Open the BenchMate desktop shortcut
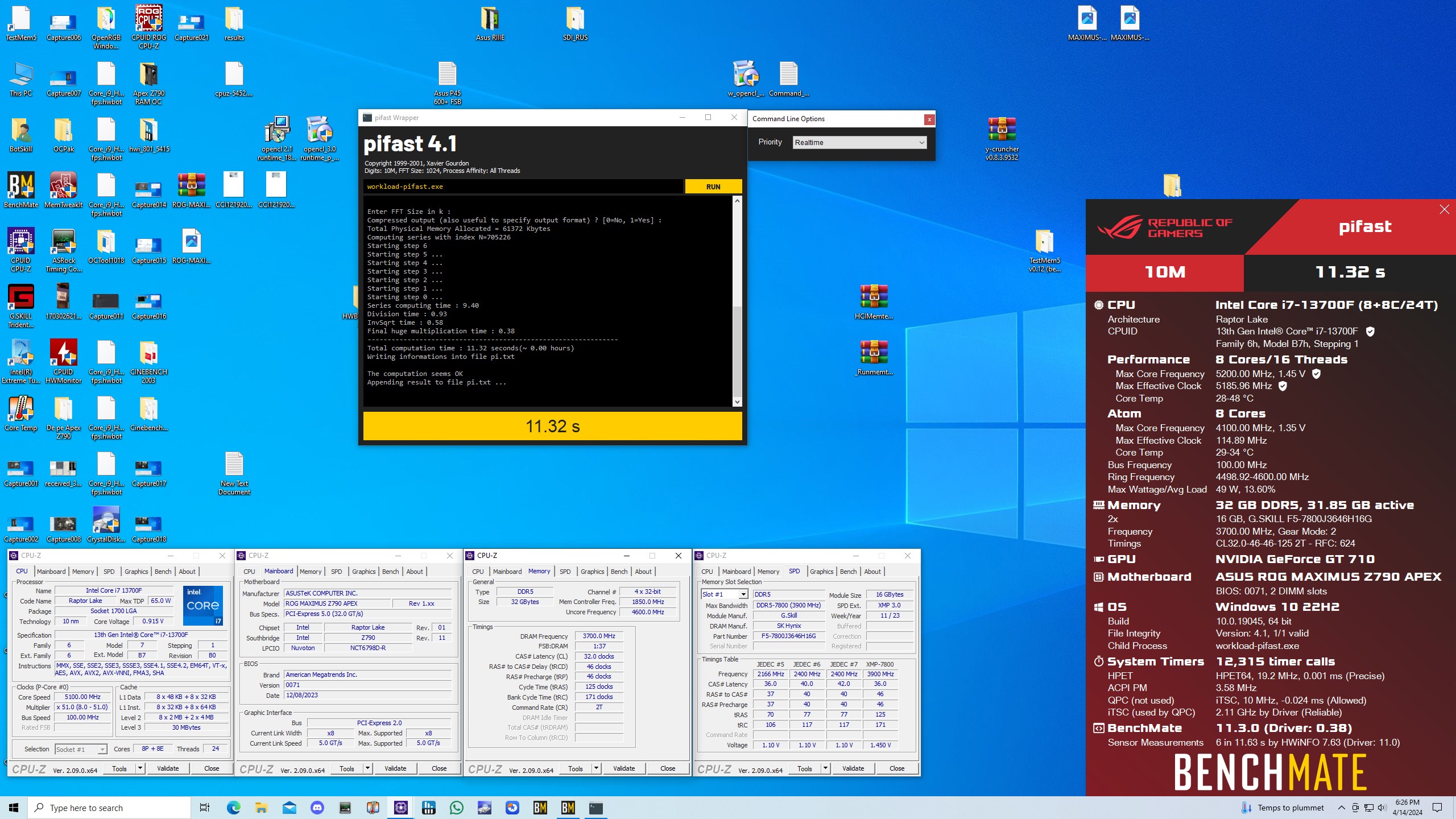The width and height of the screenshot is (1456, 819). (x=21, y=191)
